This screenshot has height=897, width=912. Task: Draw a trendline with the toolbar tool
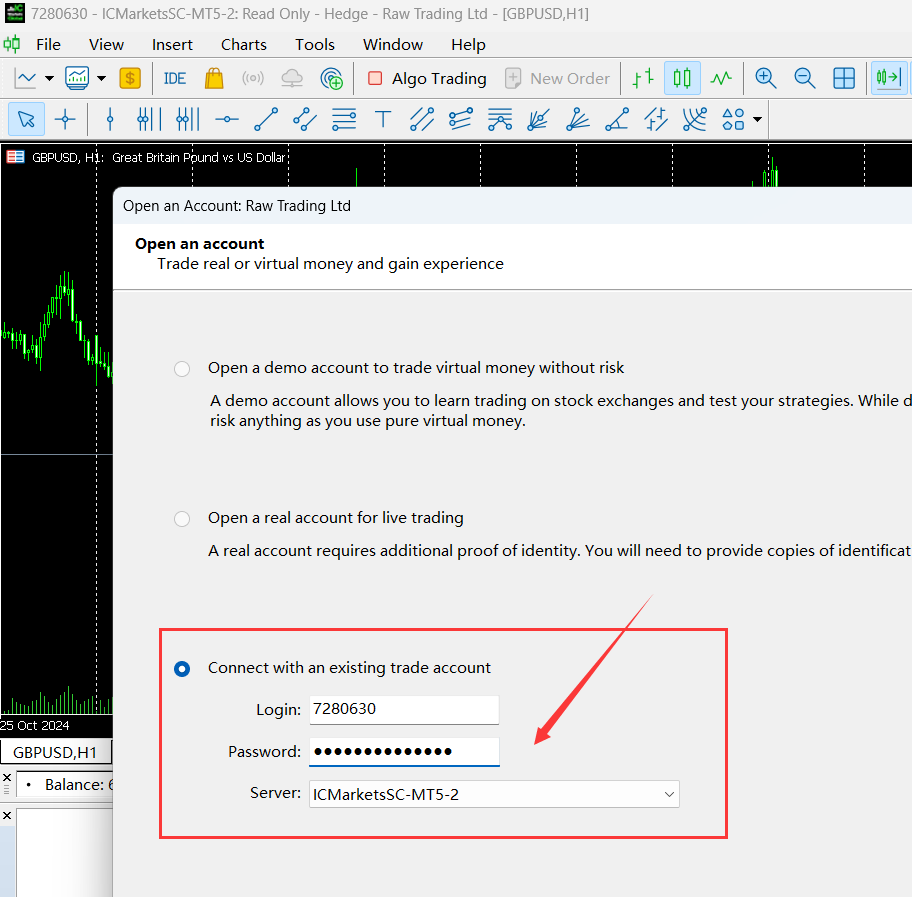tap(266, 120)
